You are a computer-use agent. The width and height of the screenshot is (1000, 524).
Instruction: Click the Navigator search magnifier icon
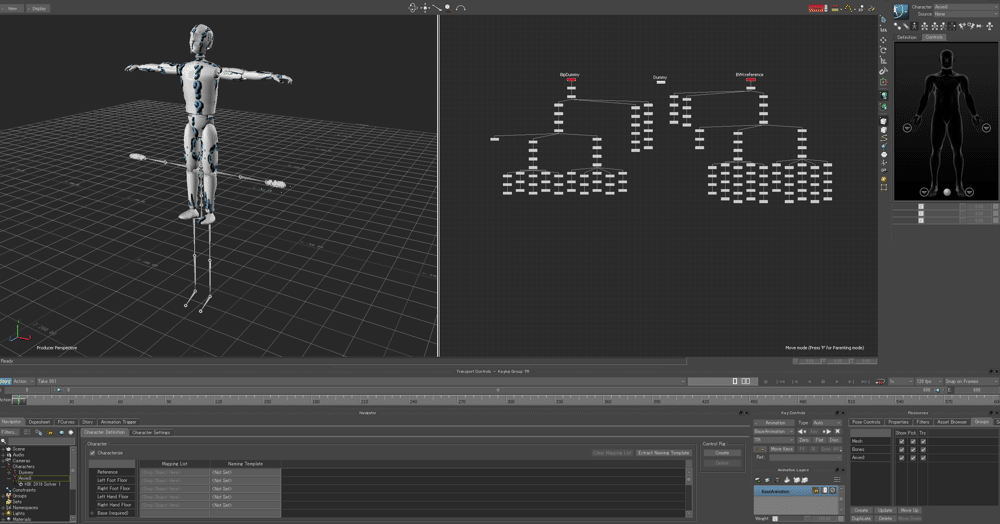4,441
